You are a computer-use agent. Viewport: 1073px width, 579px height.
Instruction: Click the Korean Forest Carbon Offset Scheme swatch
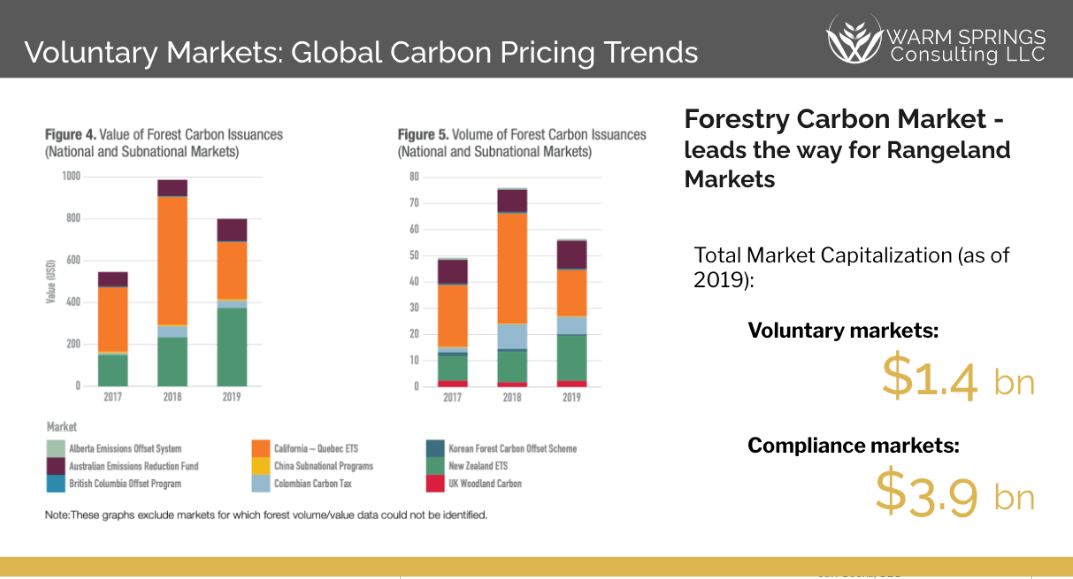(437, 449)
